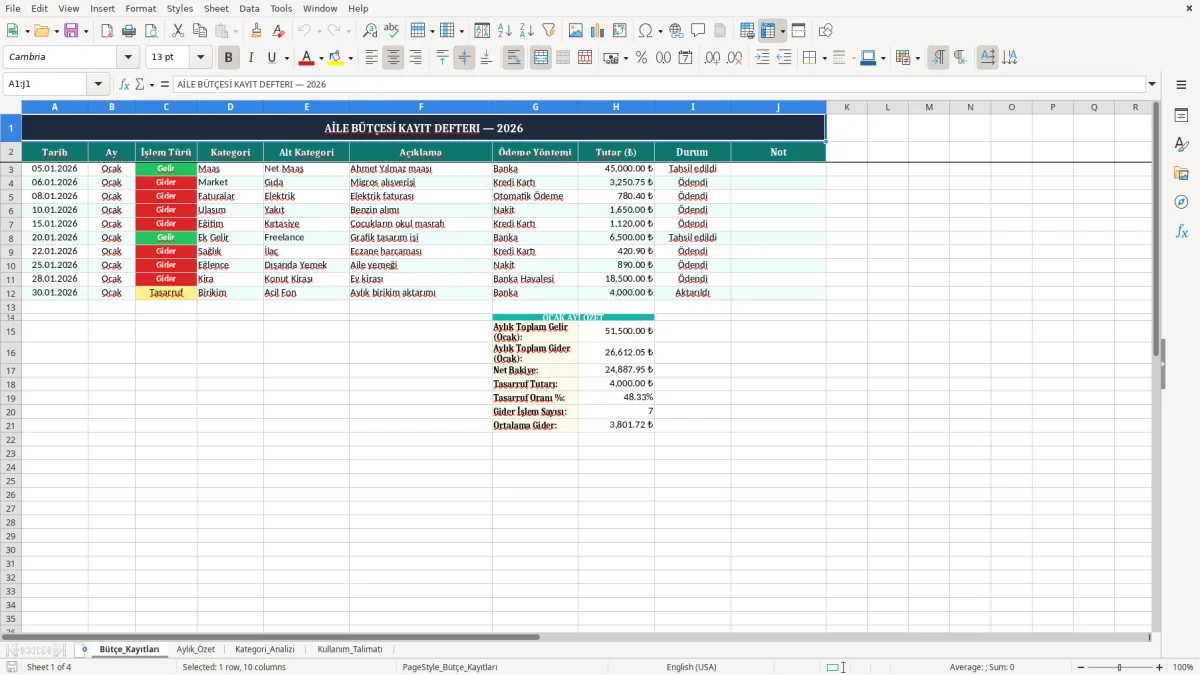
Task: Sort descending
Action: pyautogui.click(x=526, y=31)
